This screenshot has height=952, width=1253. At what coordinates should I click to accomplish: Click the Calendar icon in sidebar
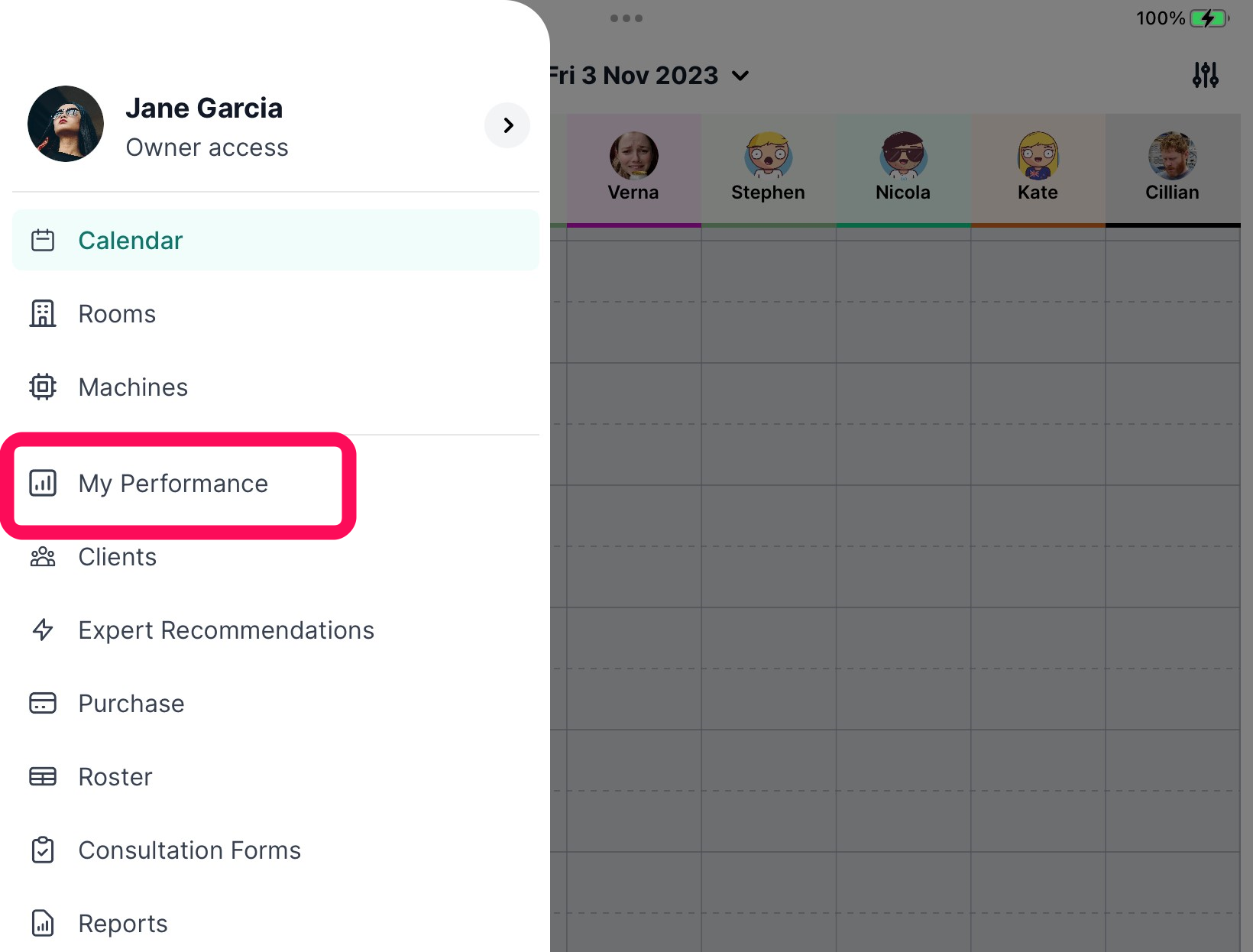tap(43, 241)
